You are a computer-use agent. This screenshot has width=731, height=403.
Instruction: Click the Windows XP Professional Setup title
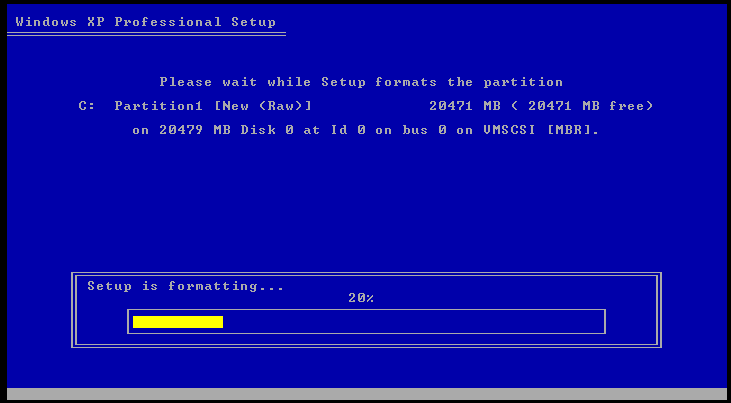pos(145,22)
